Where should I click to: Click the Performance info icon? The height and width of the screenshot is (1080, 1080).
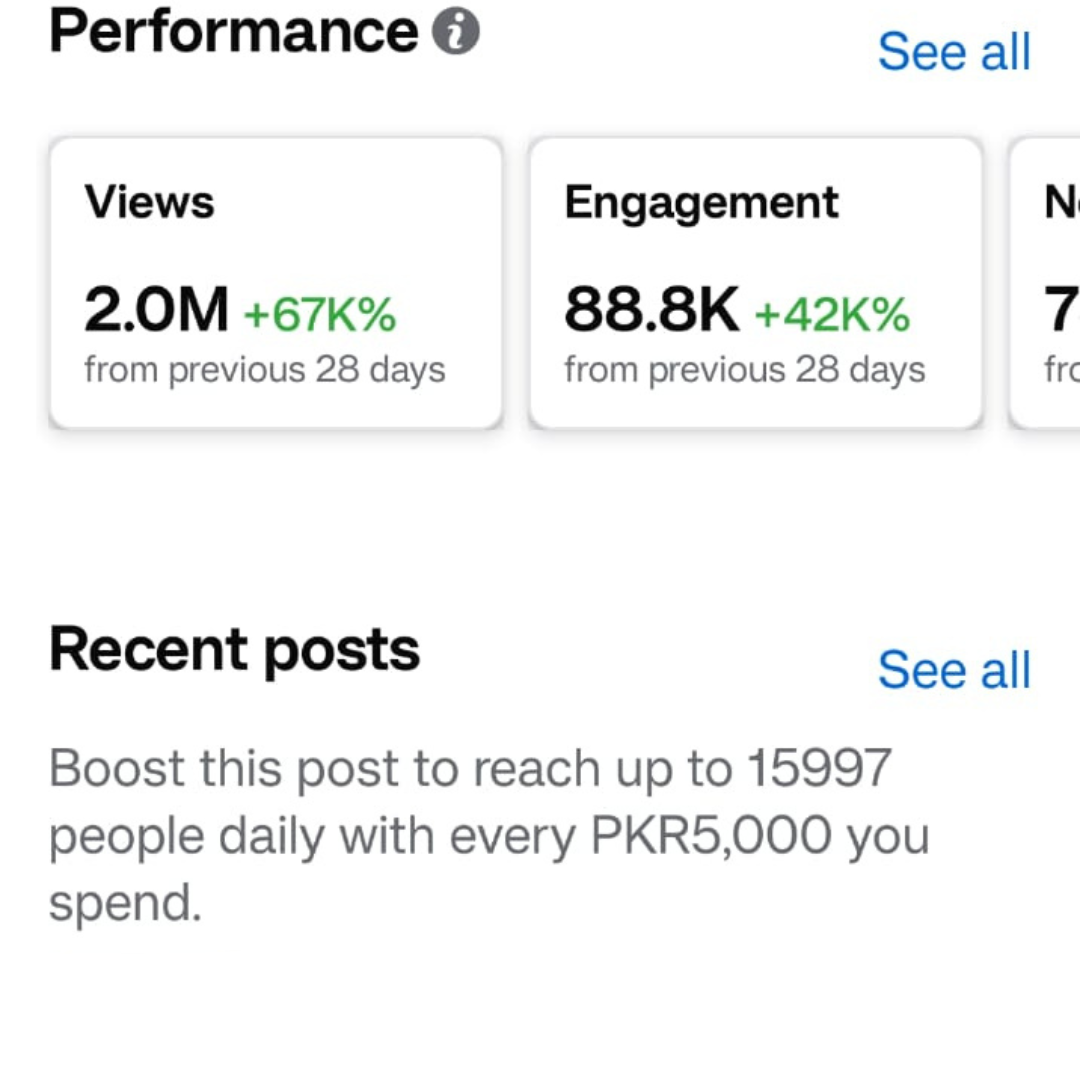pyautogui.click(x=455, y=31)
